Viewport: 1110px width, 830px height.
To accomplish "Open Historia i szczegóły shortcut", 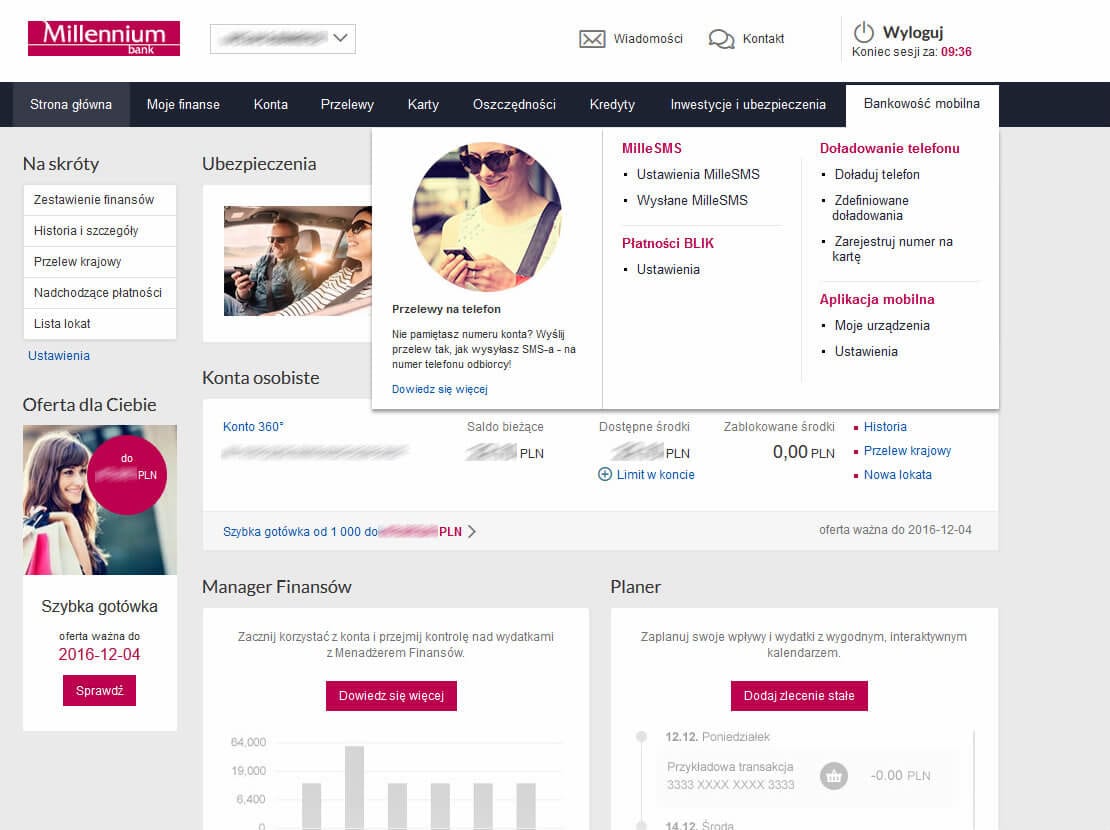I will [99, 231].
